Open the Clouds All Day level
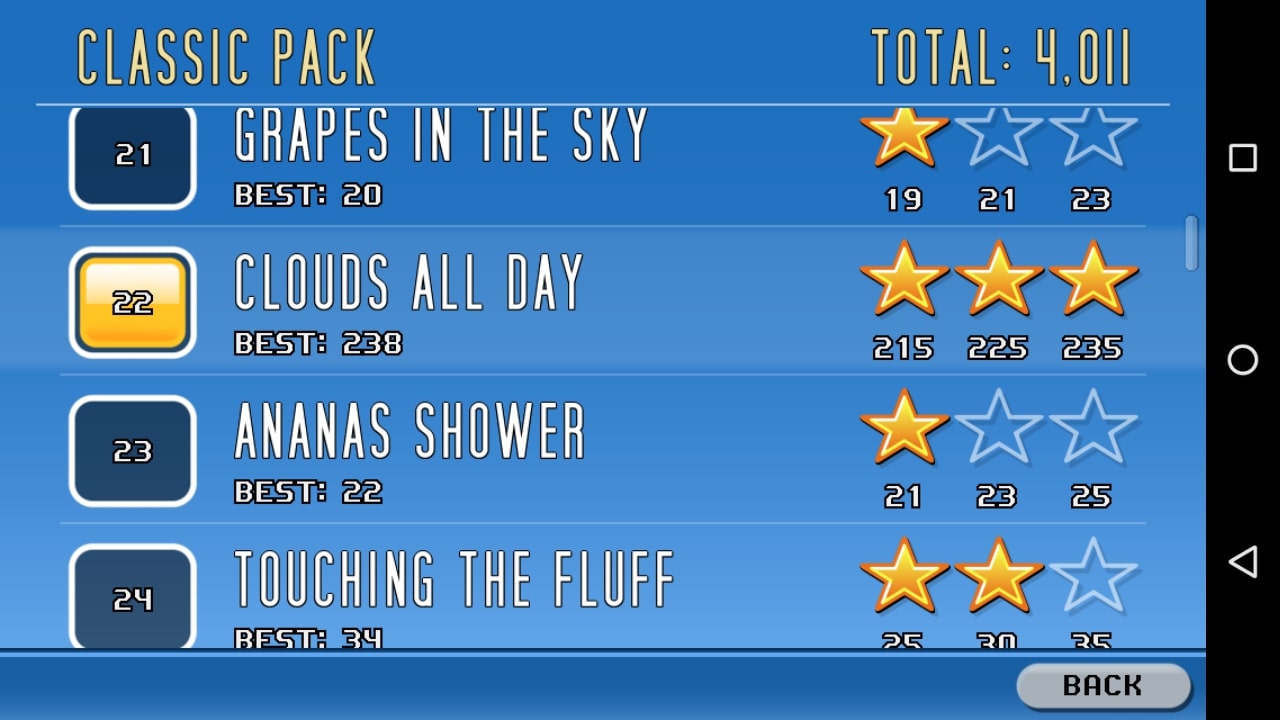This screenshot has height=720, width=1280. (408, 282)
